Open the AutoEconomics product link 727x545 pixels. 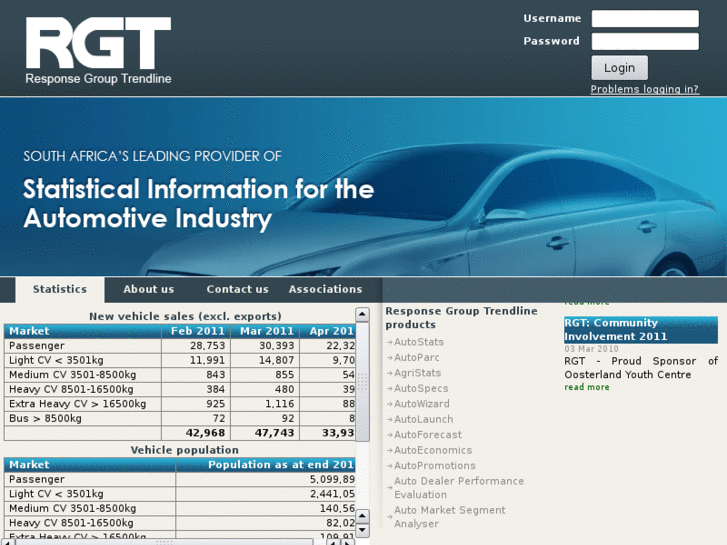tap(433, 450)
